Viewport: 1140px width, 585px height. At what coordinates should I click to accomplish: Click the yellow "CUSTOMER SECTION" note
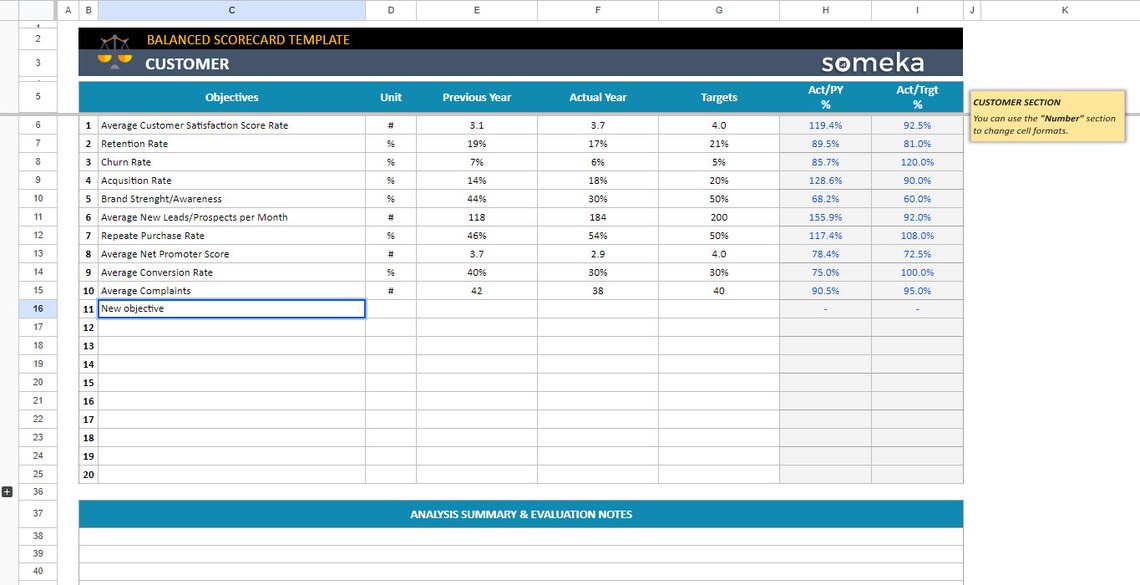point(1046,116)
